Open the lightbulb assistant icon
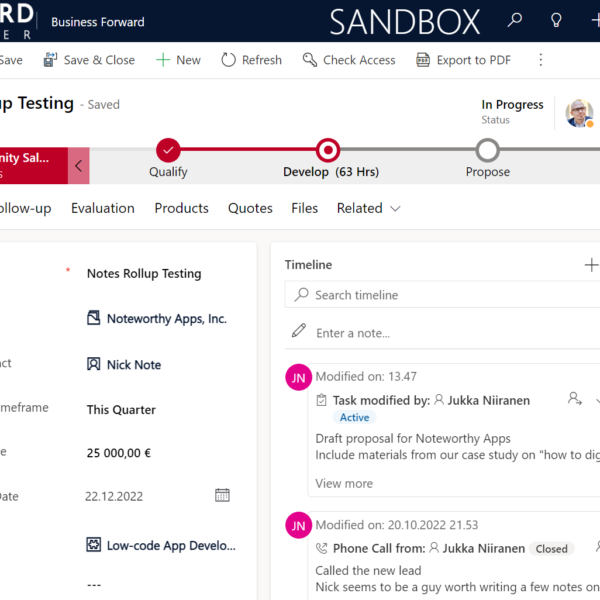Viewport: 600px width, 600px height. pyautogui.click(x=556, y=20)
